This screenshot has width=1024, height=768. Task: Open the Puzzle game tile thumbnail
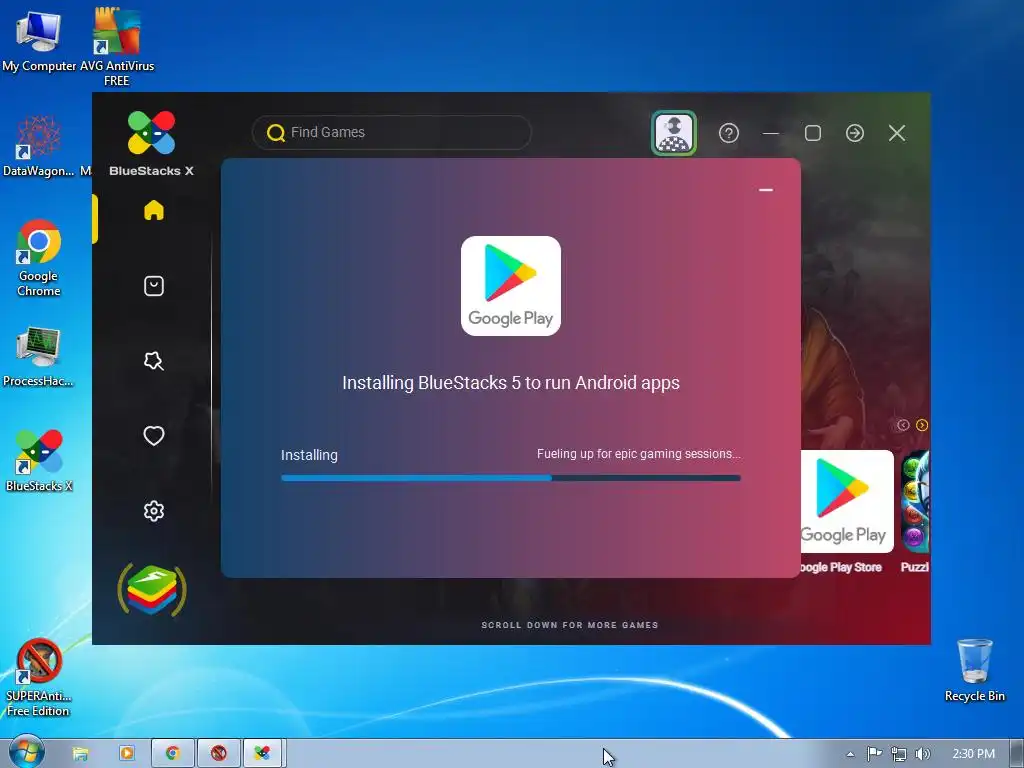click(916, 502)
